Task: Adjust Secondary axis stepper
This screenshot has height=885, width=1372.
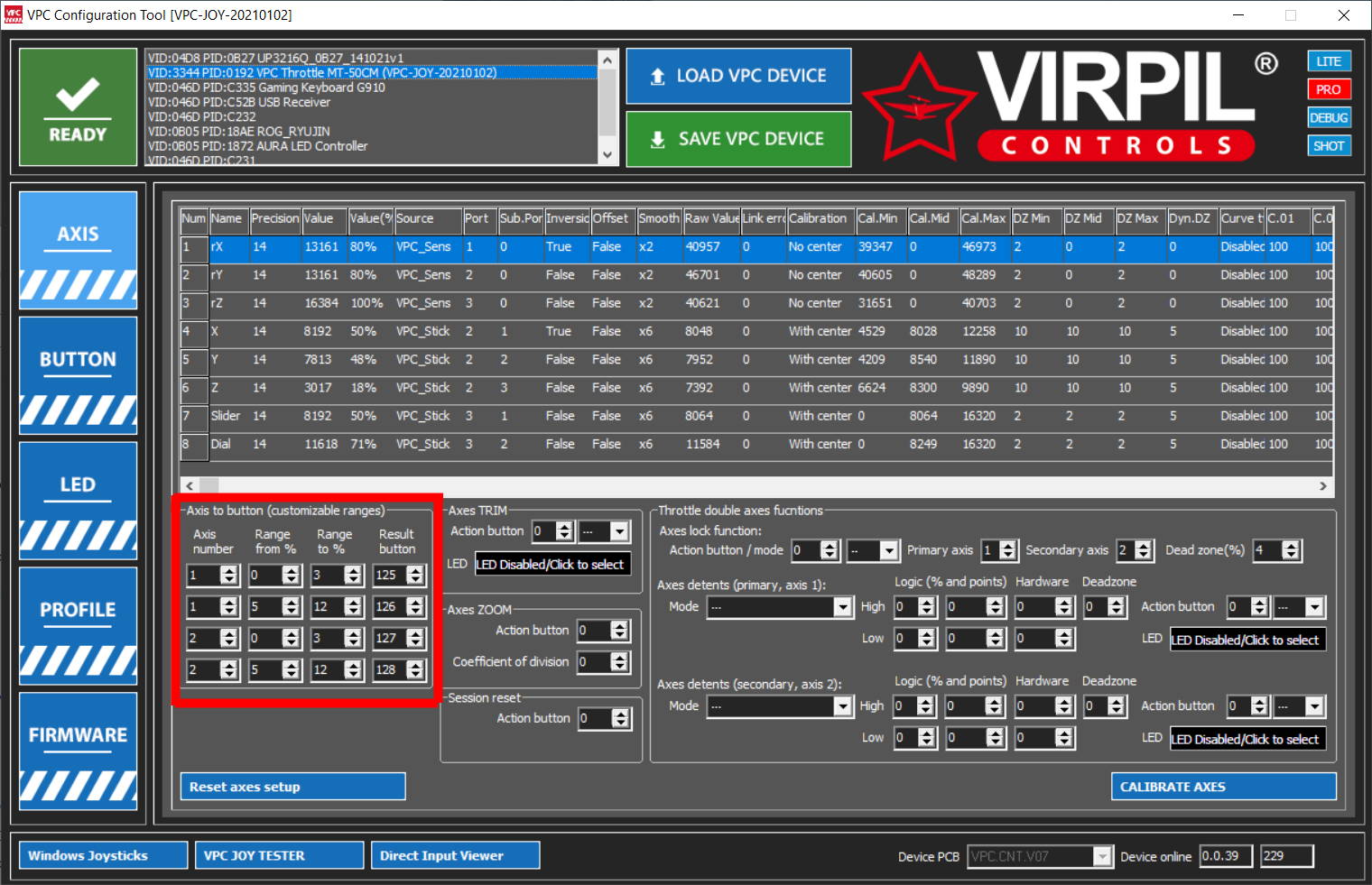Action: tap(1144, 550)
